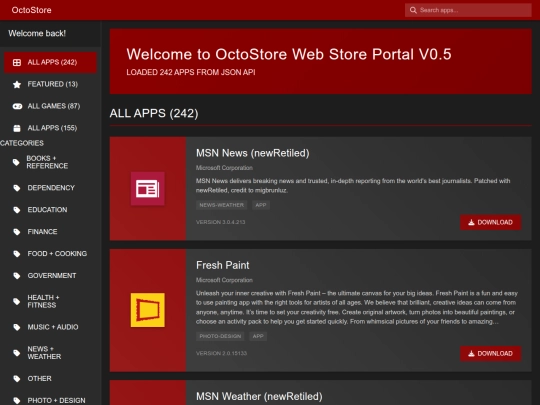
Task: Click the Welcome back! sidebar header
Action: pyautogui.click(x=37, y=33)
